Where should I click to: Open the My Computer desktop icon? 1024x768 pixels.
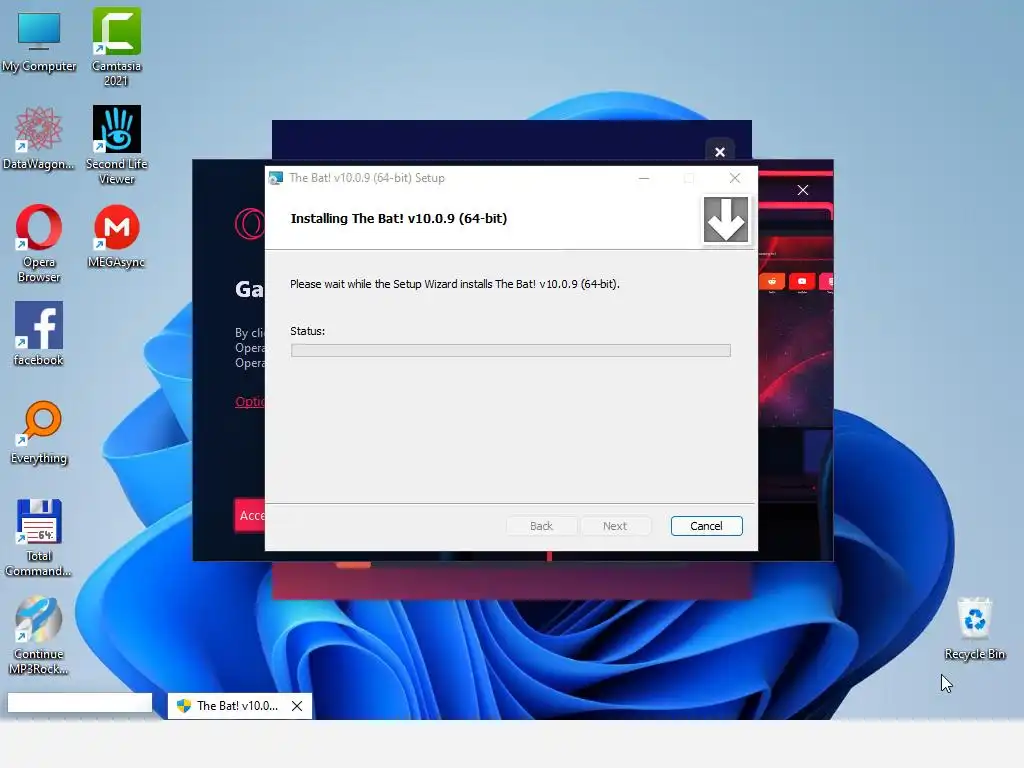pyautogui.click(x=39, y=40)
